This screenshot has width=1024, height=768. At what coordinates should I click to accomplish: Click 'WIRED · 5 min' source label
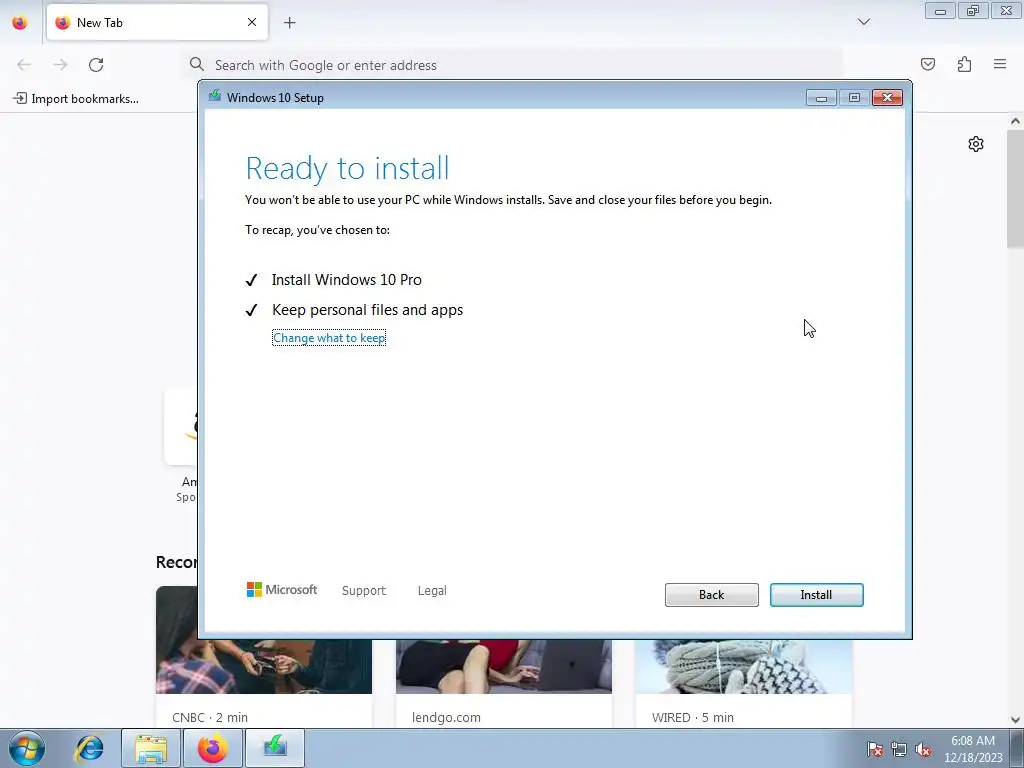tap(693, 717)
